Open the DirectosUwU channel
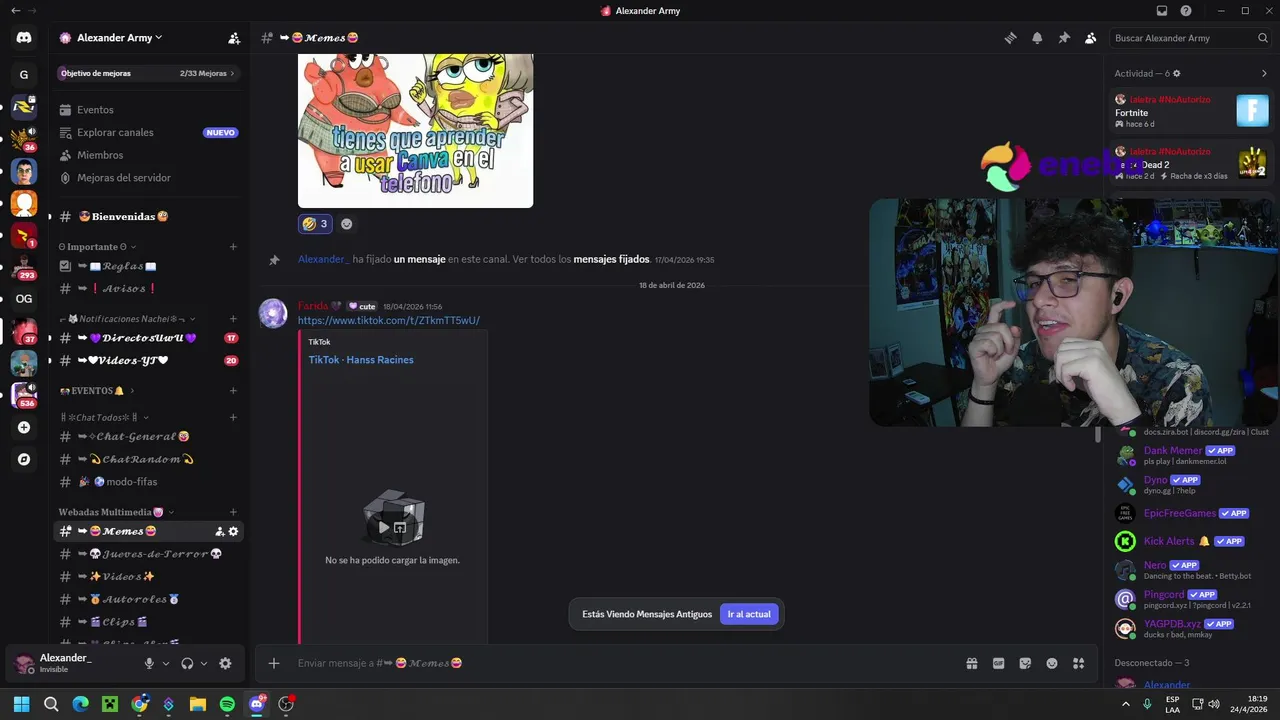 pyautogui.click(x=147, y=338)
